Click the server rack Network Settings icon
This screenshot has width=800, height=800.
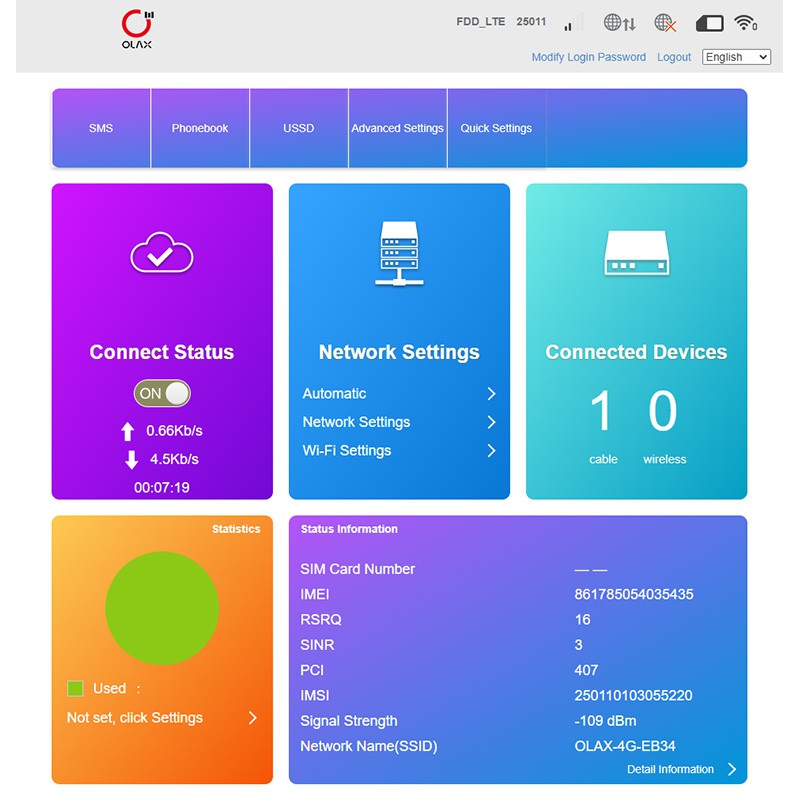click(399, 254)
